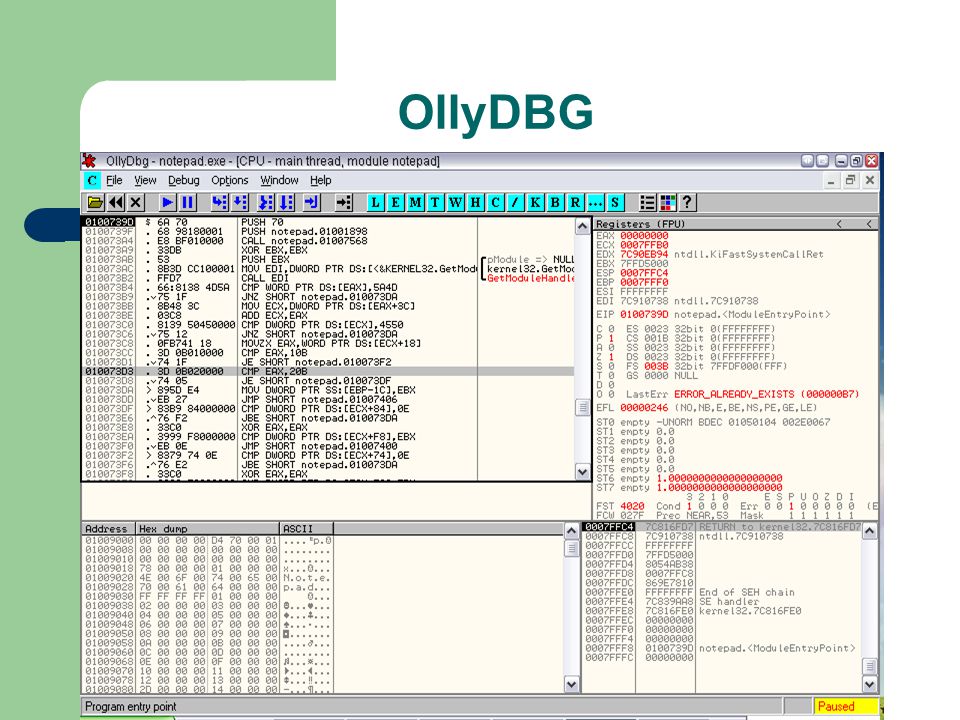
Task: Click ESP register value 0007FFC4
Action: tap(644, 273)
